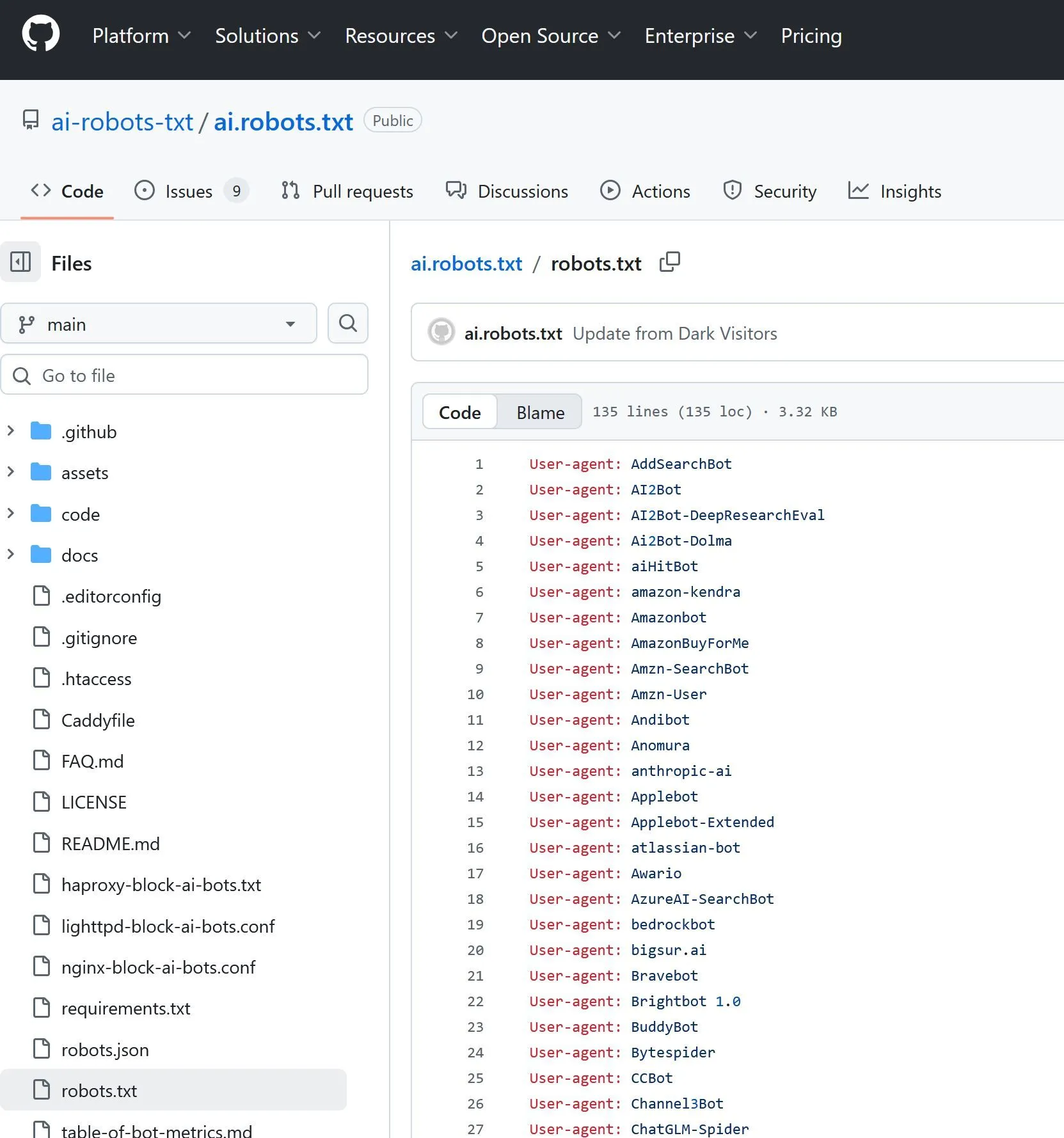Open the Resources dropdown menu
This screenshot has width=1064, height=1138.
click(401, 36)
